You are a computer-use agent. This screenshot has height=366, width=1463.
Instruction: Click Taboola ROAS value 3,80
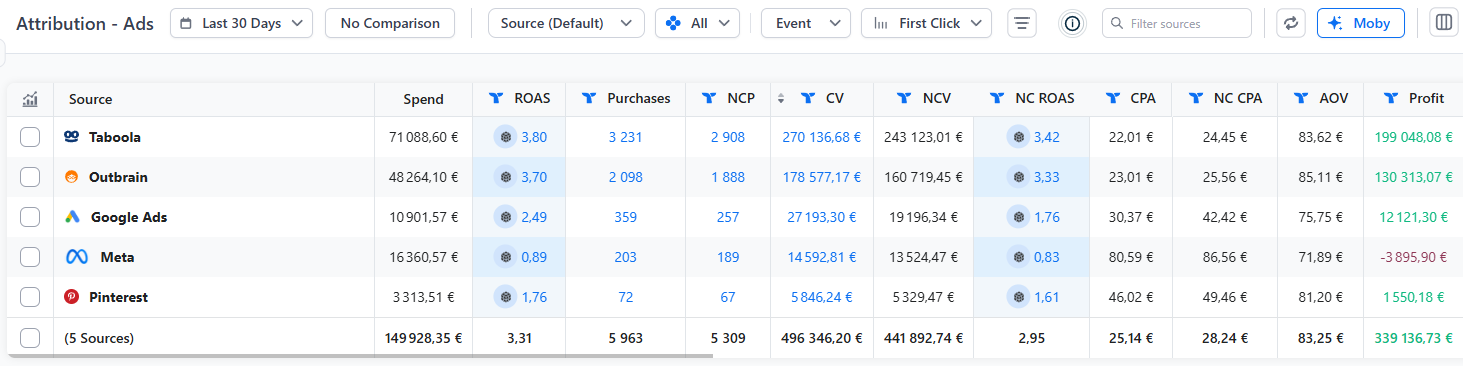click(x=534, y=137)
